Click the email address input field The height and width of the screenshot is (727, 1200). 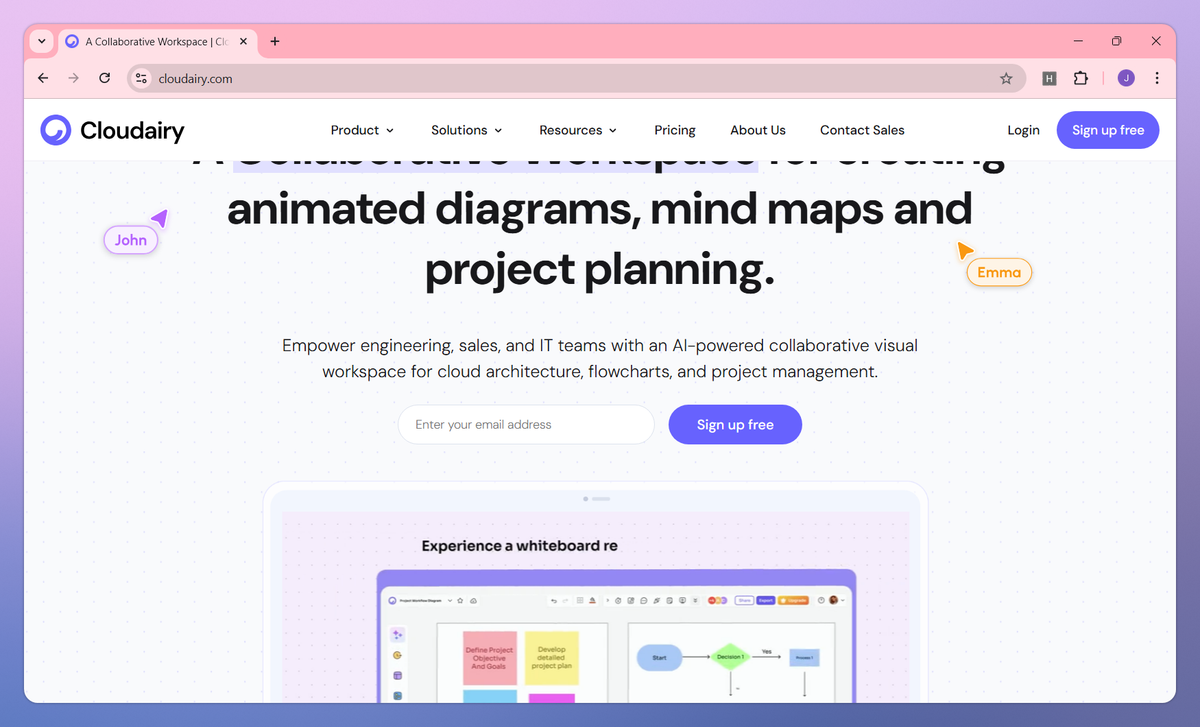pyautogui.click(x=526, y=424)
